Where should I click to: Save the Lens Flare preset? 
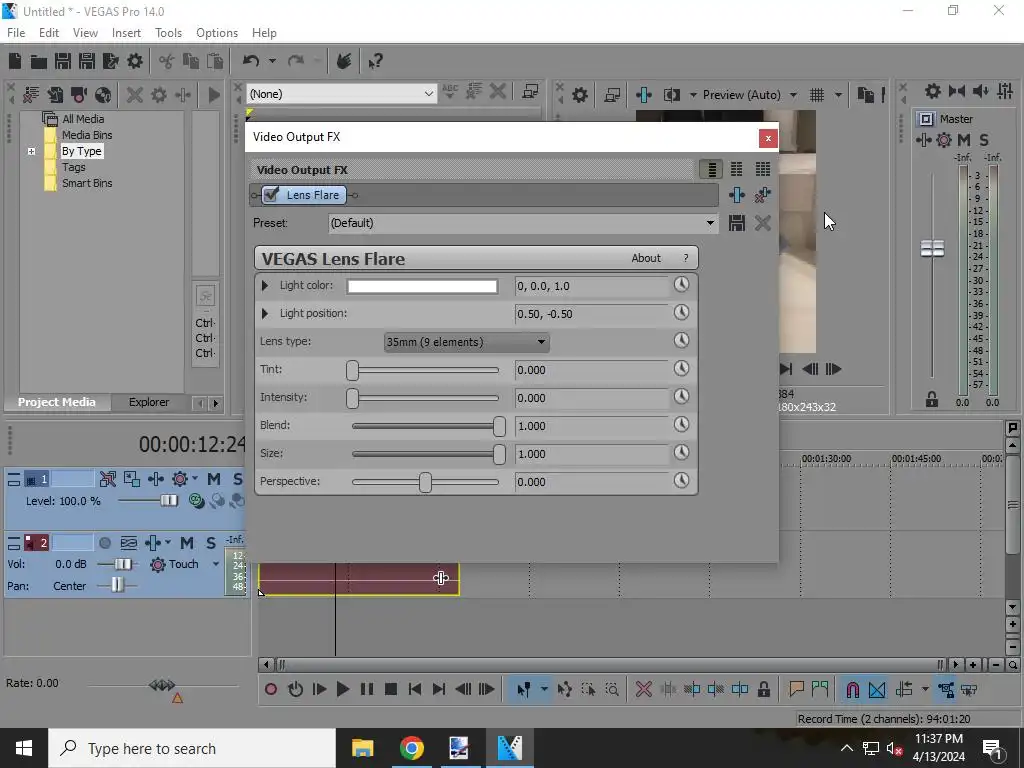coord(737,223)
